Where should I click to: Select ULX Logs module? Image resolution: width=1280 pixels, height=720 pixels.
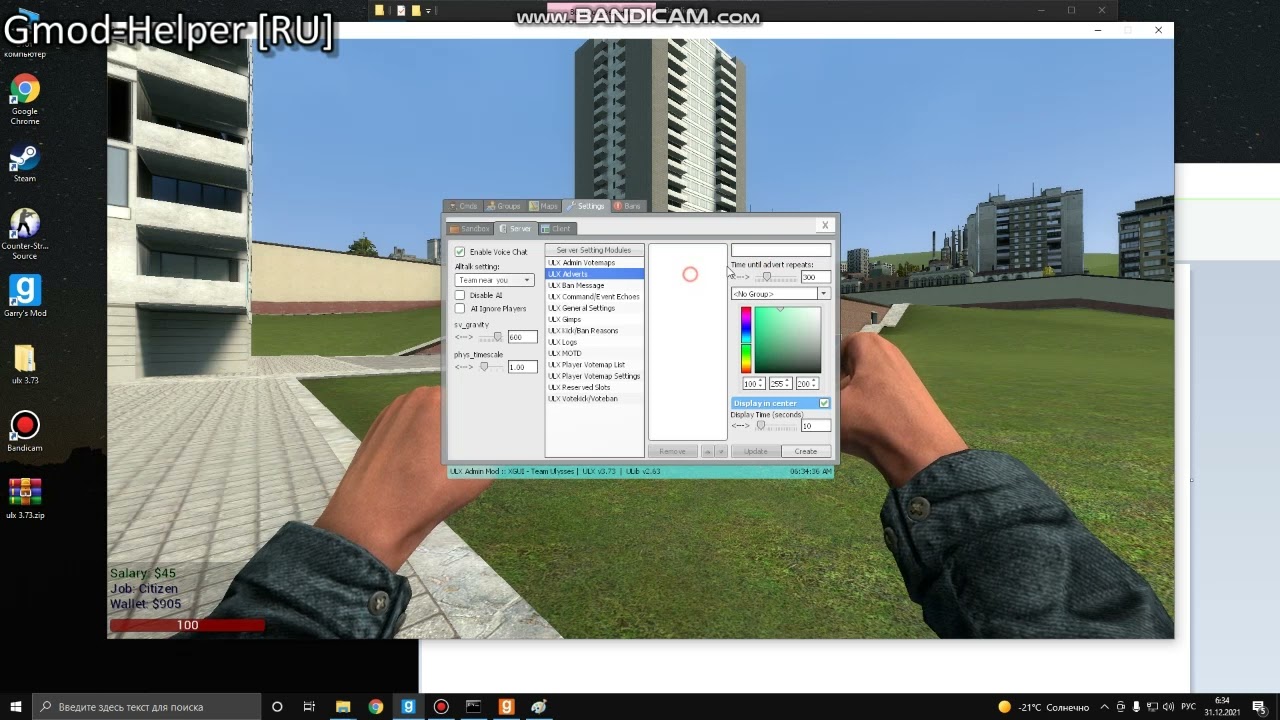pos(594,342)
